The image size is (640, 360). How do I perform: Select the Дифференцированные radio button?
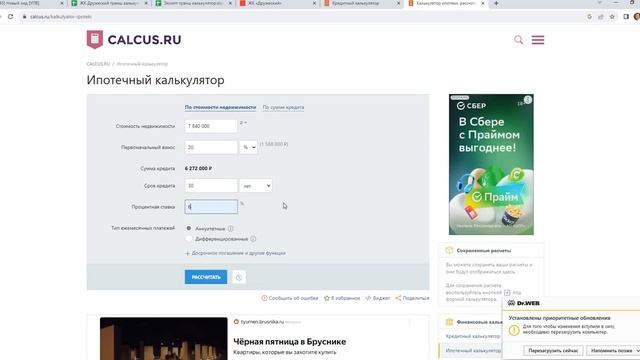click(x=189, y=238)
